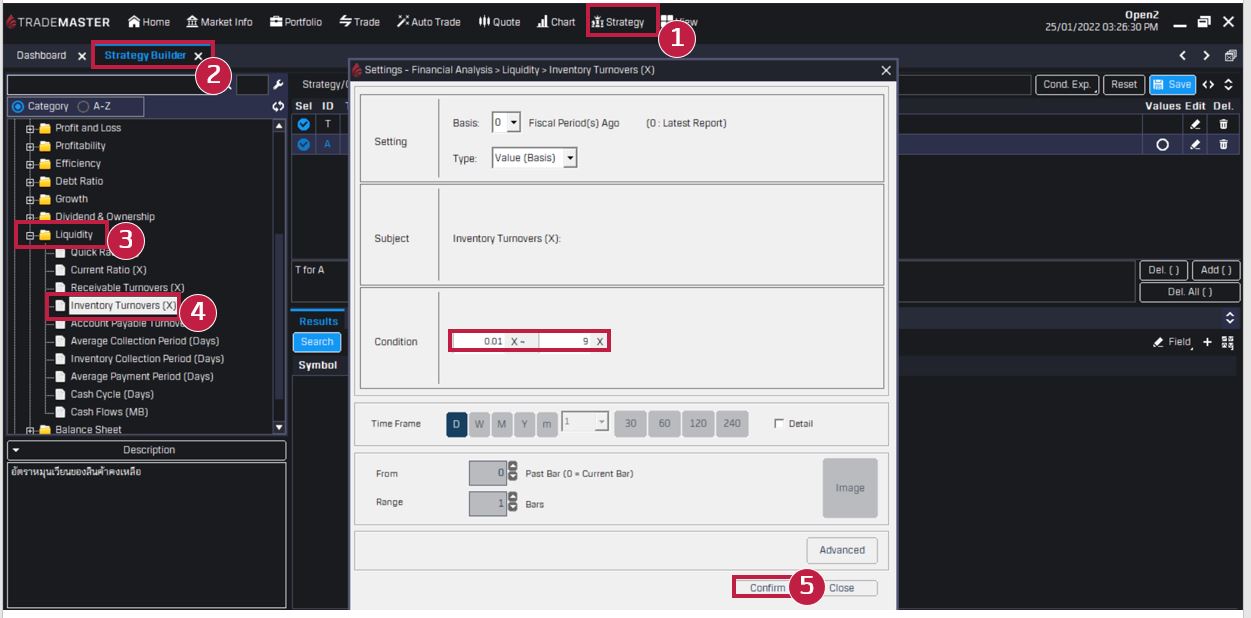Screen dimensions: 1251x618
Task: Click the wrench icon above category tree
Action: [x=279, y=85]
